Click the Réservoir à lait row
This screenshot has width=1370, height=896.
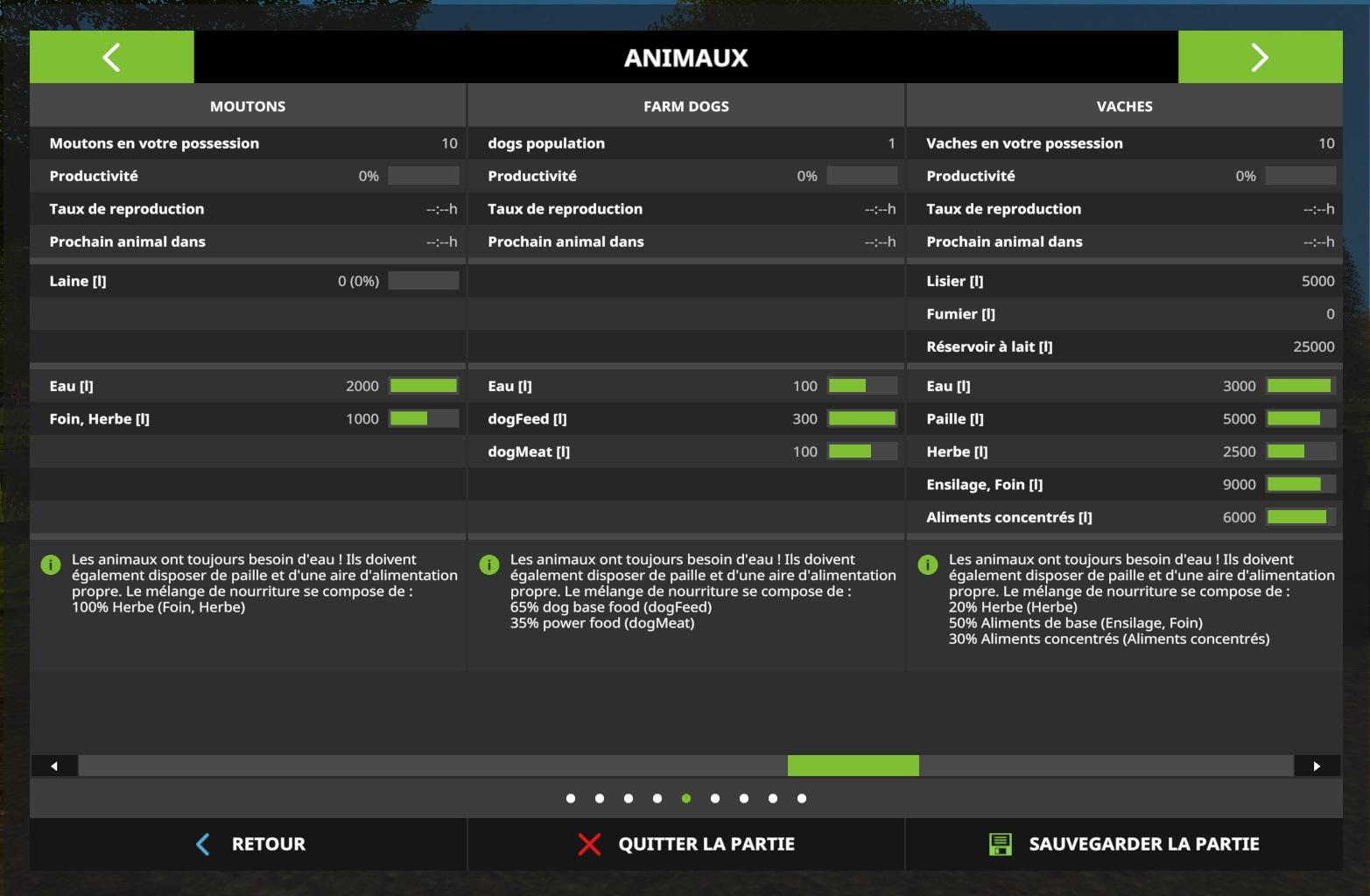pyautogui.click(x=1124, y=346)
